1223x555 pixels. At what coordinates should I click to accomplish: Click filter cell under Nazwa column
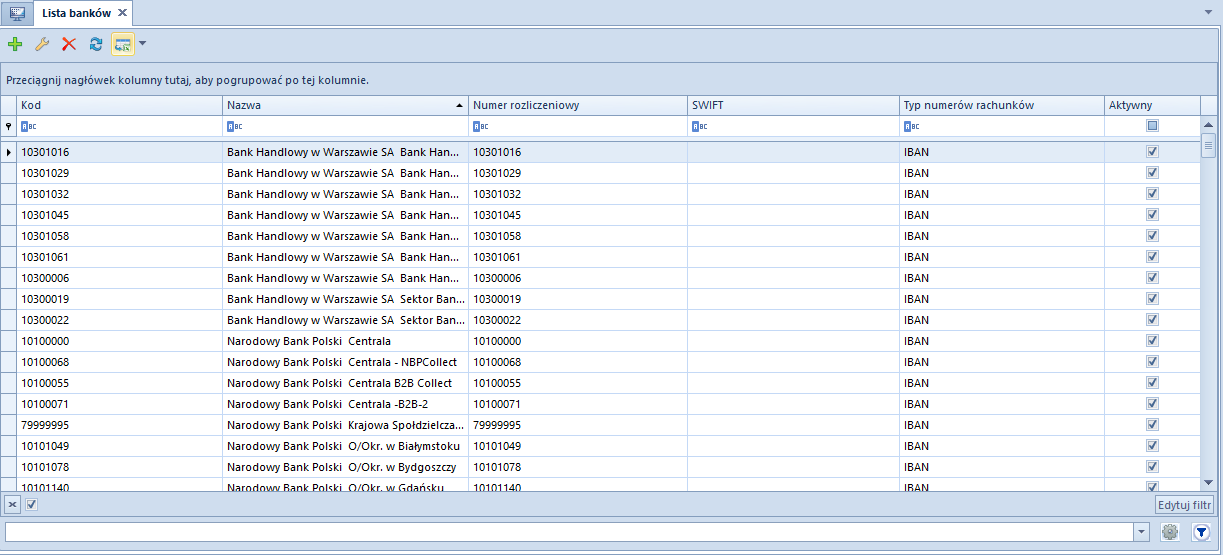[345, 126]
